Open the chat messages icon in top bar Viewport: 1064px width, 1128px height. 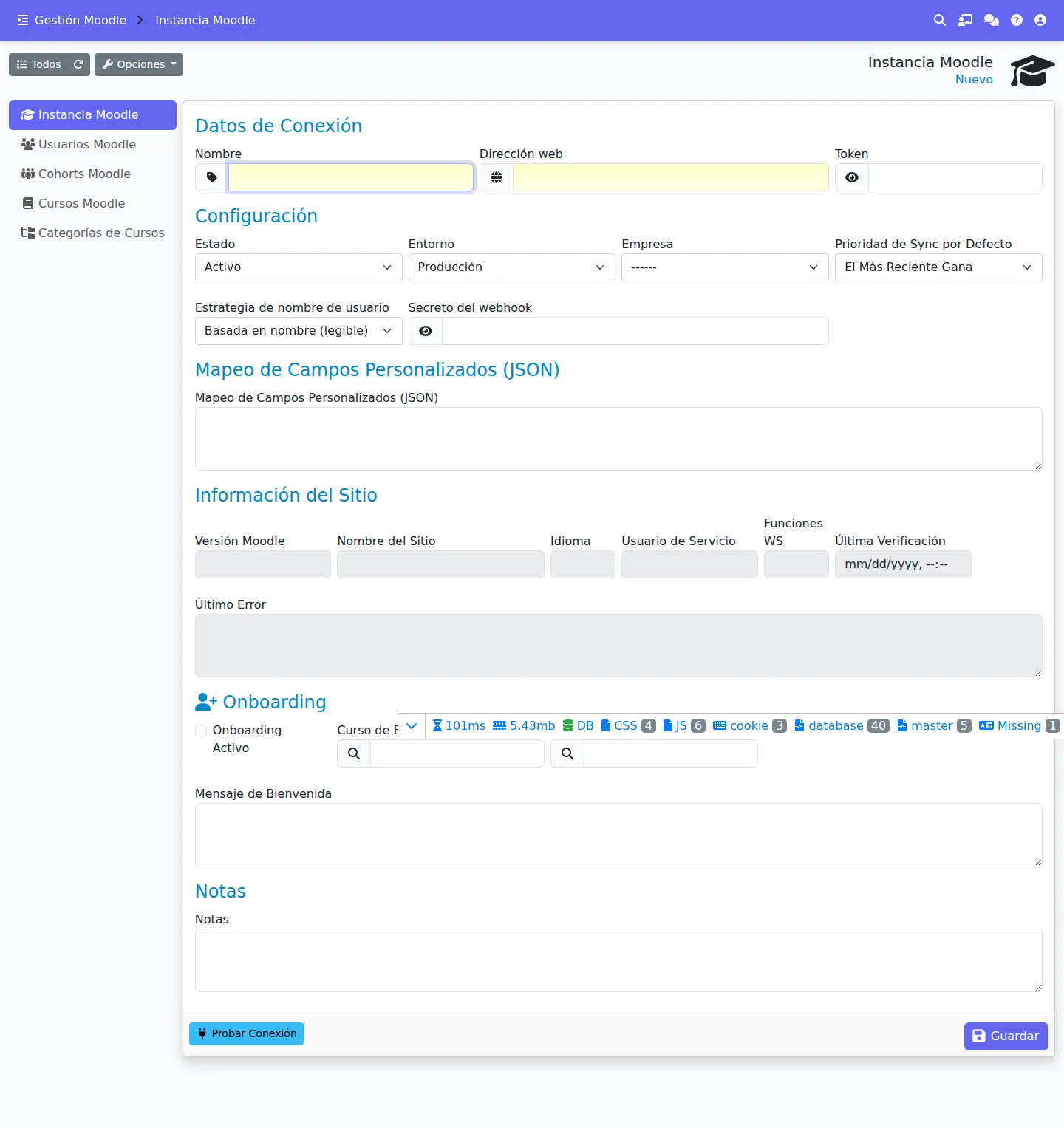tap(992, 20)
